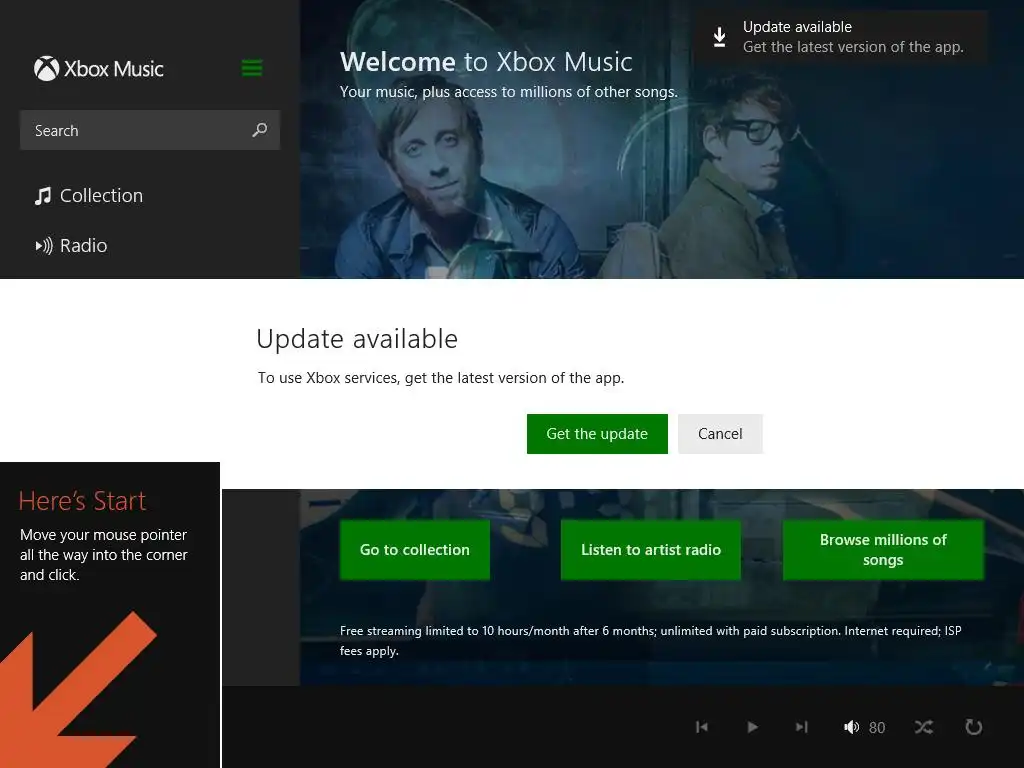Viewport: 1024px width, 768px height.
Task: Click the Here's Start tip heading
Action: (x=82, y=501)
